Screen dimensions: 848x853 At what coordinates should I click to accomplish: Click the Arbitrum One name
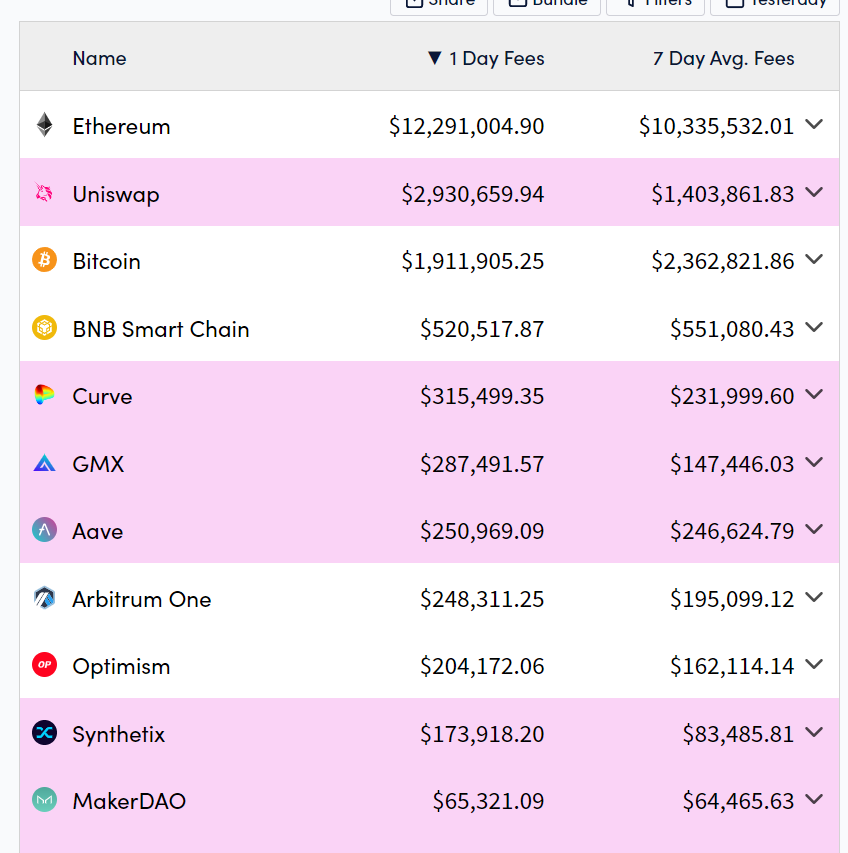142,599
